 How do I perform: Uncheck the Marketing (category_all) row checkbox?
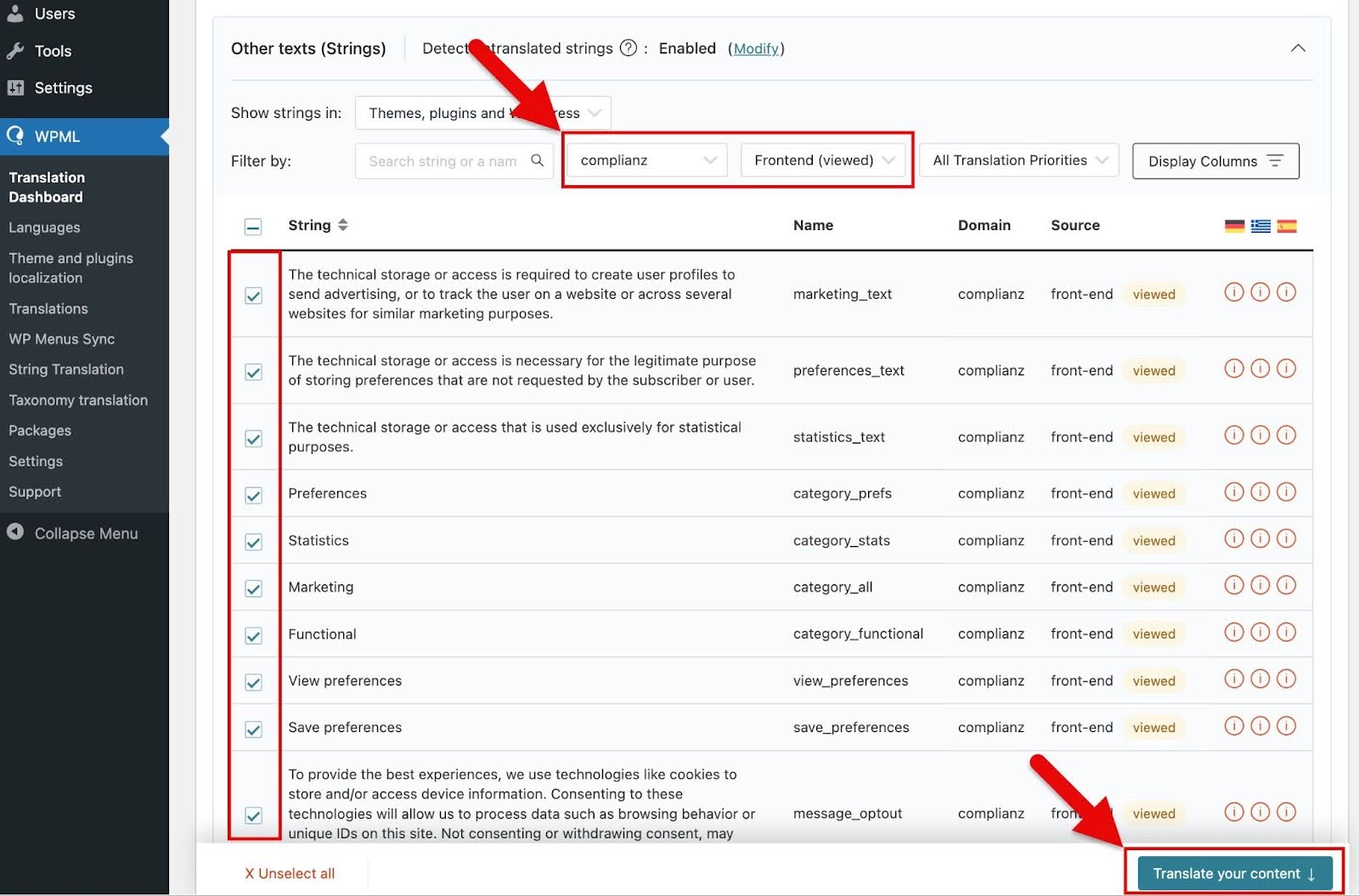253,589
